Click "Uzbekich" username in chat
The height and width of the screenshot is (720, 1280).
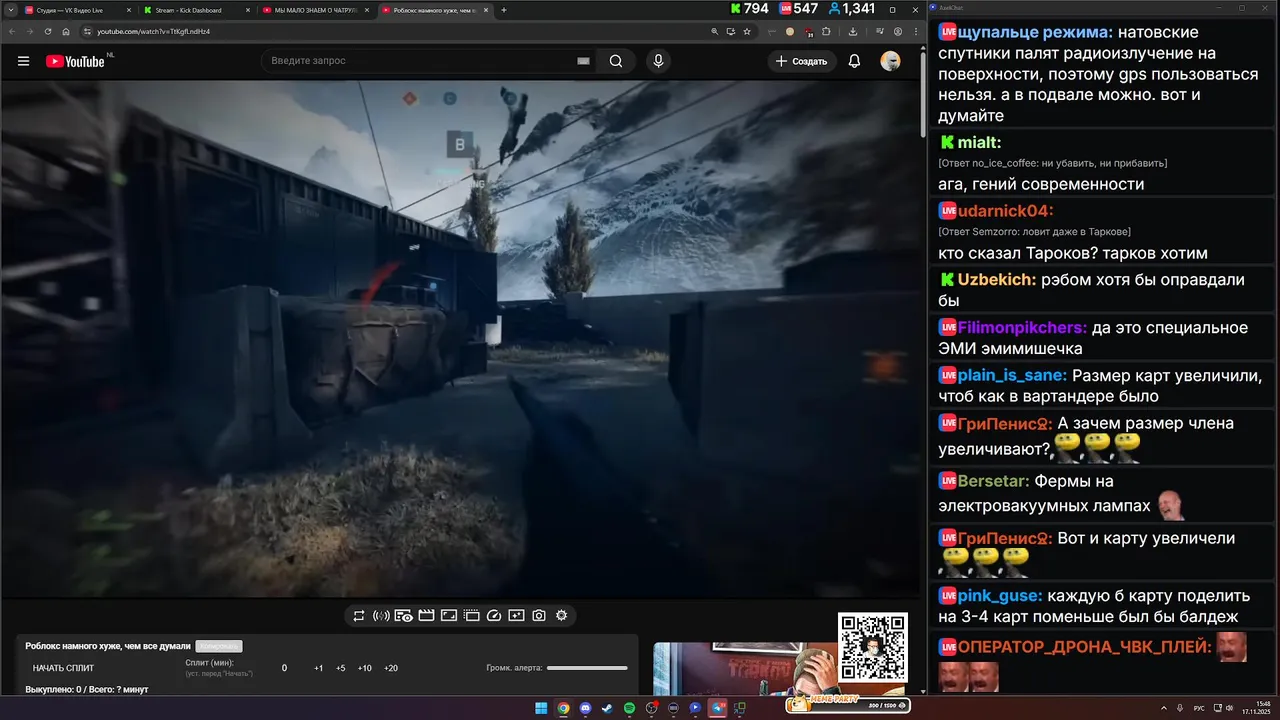997,280
